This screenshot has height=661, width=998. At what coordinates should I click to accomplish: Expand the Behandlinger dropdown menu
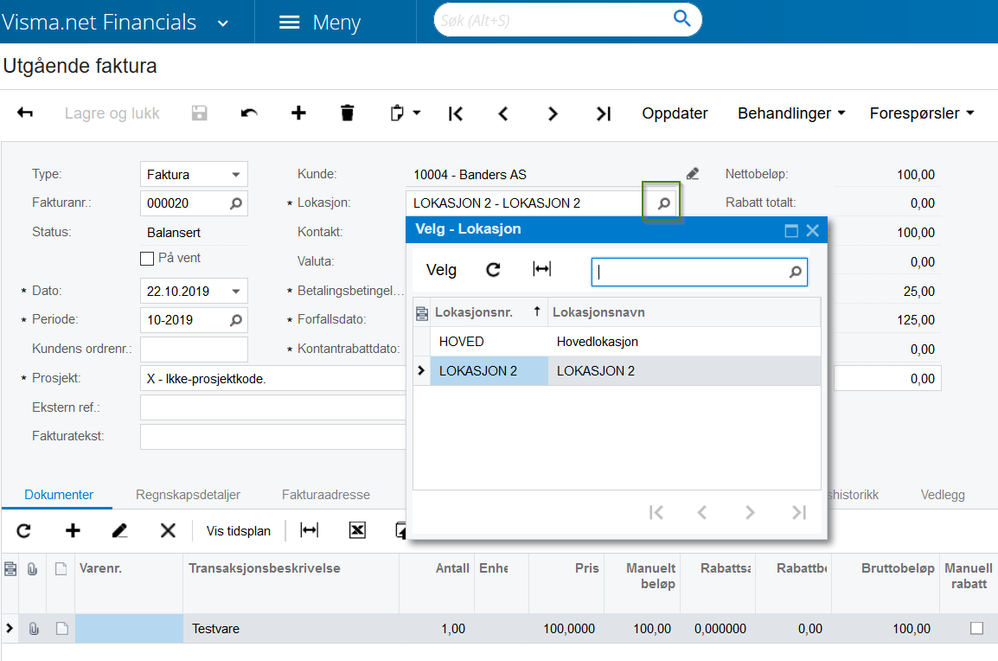pyautogui.click(x=791, y=113)
